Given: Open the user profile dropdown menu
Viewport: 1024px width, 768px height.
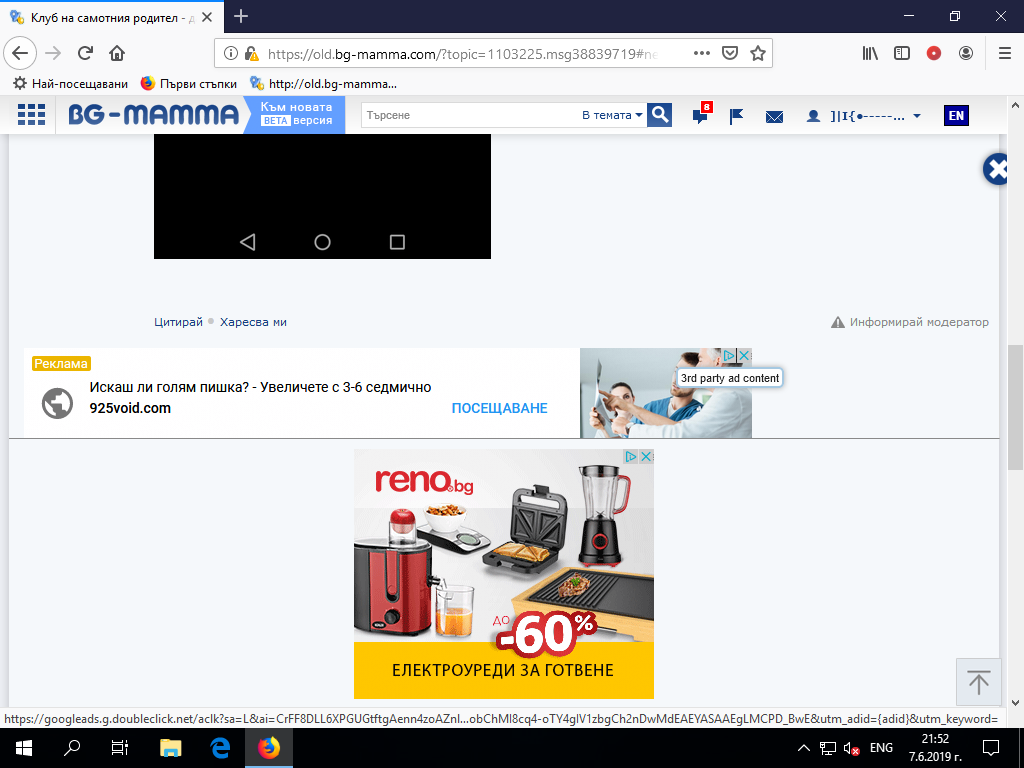Looking at the screenshot, I should click(865, 116).
